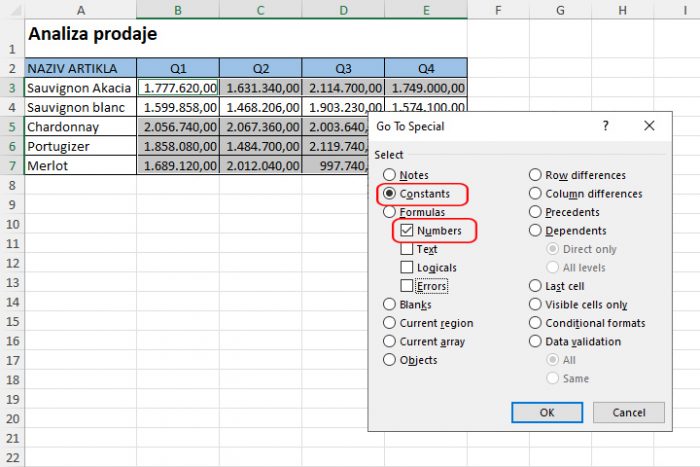The width and height of the screenshot is (700, 467).
Task: Choose Current region option
Action: 389,323
